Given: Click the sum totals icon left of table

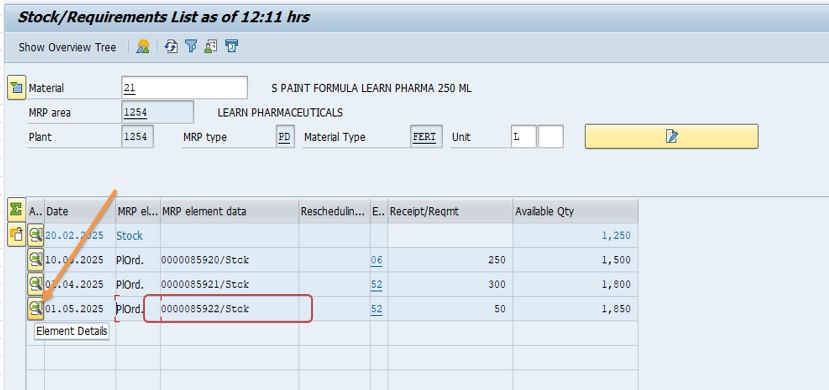Looking at the screenshot, I should pyautogui.click(x=16, y=210).
